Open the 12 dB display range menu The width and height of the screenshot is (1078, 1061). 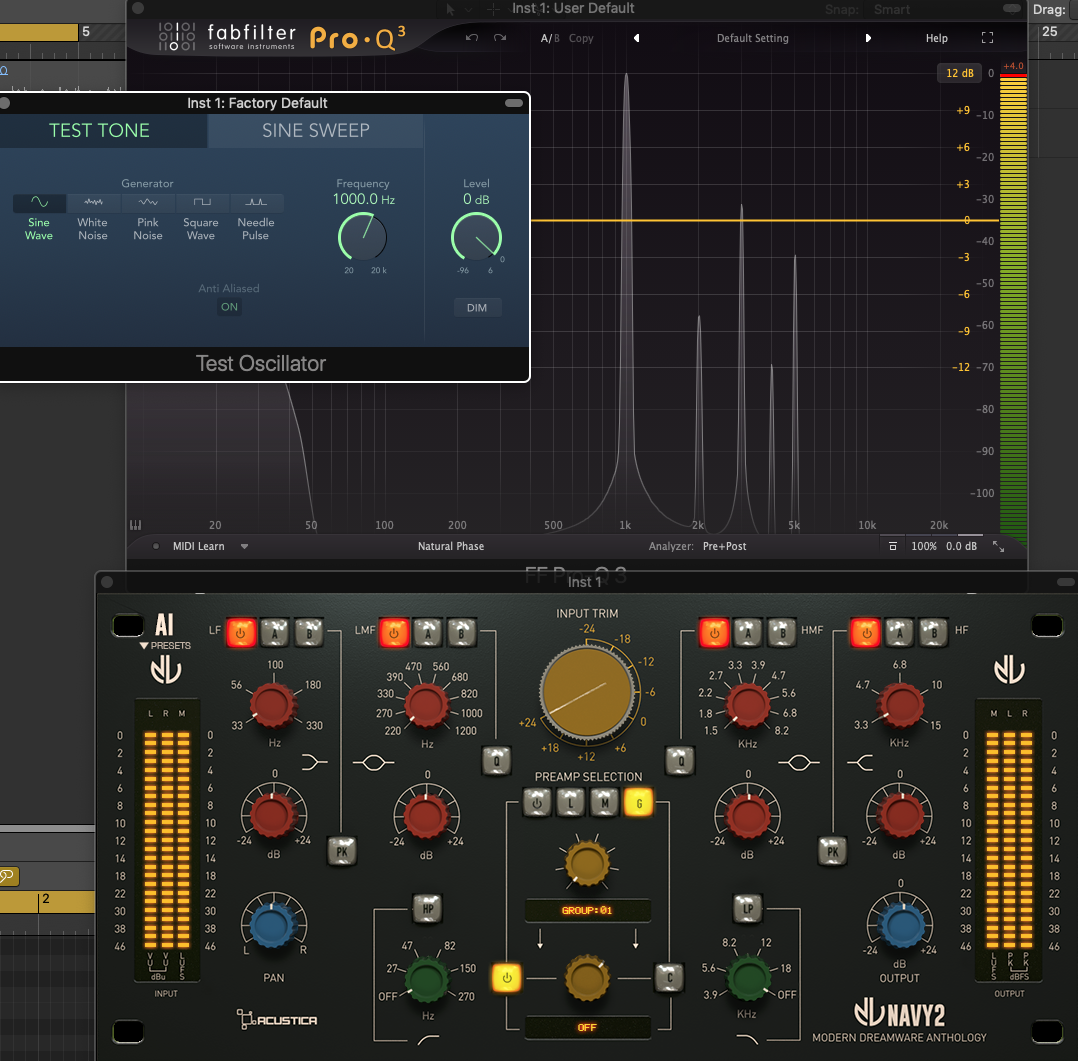coord(960,73)
